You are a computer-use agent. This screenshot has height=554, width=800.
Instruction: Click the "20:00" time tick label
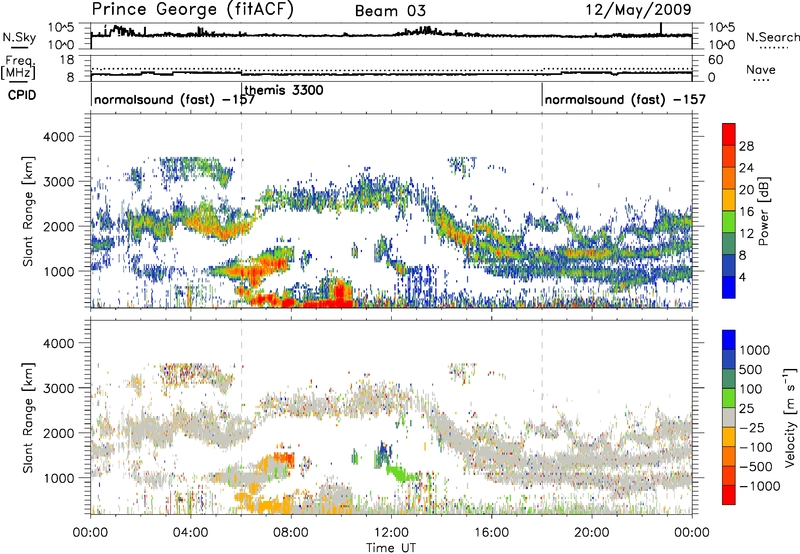coord(591,533)
